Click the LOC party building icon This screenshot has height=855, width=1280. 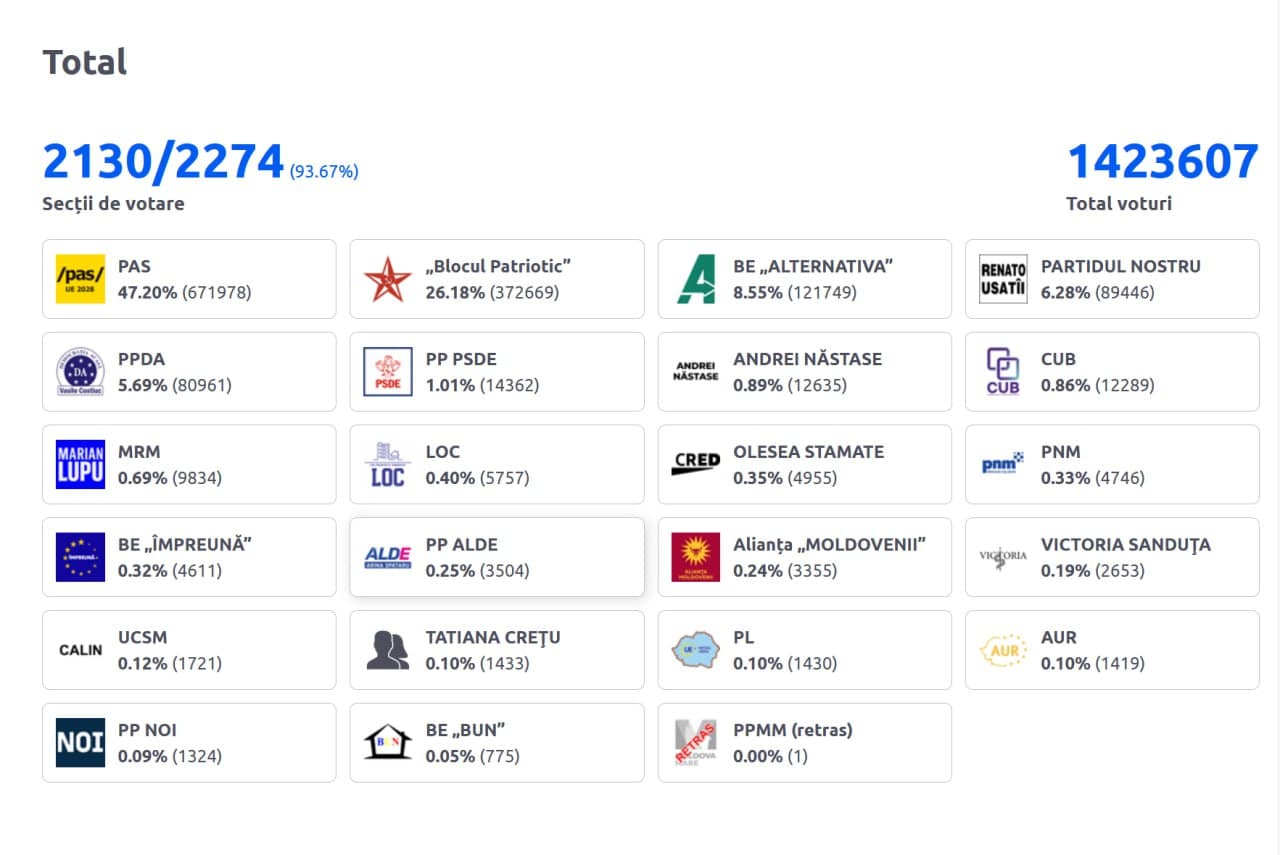point(387,464)
